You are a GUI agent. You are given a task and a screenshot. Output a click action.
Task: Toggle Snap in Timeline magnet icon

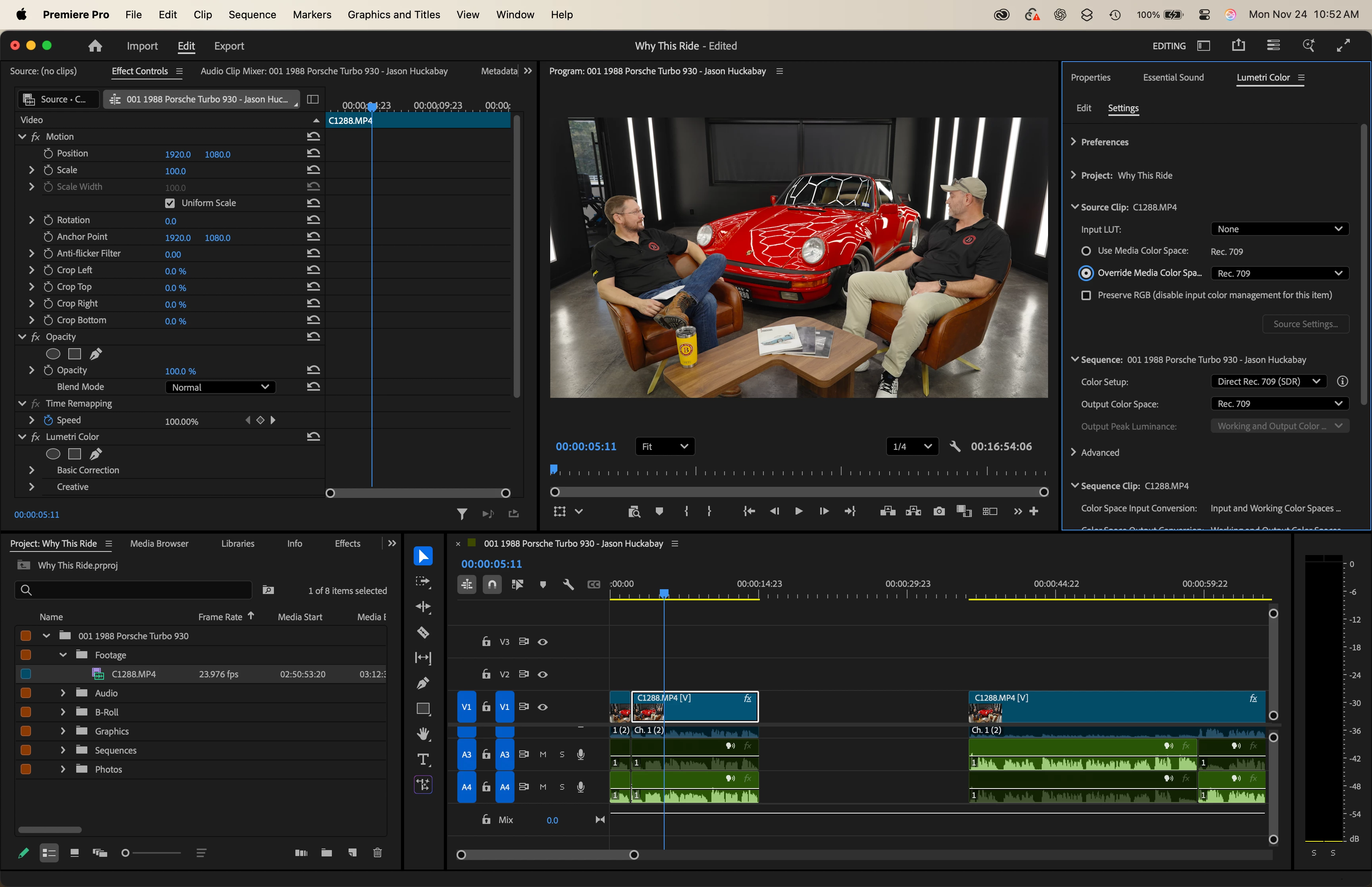pos(492,584)
